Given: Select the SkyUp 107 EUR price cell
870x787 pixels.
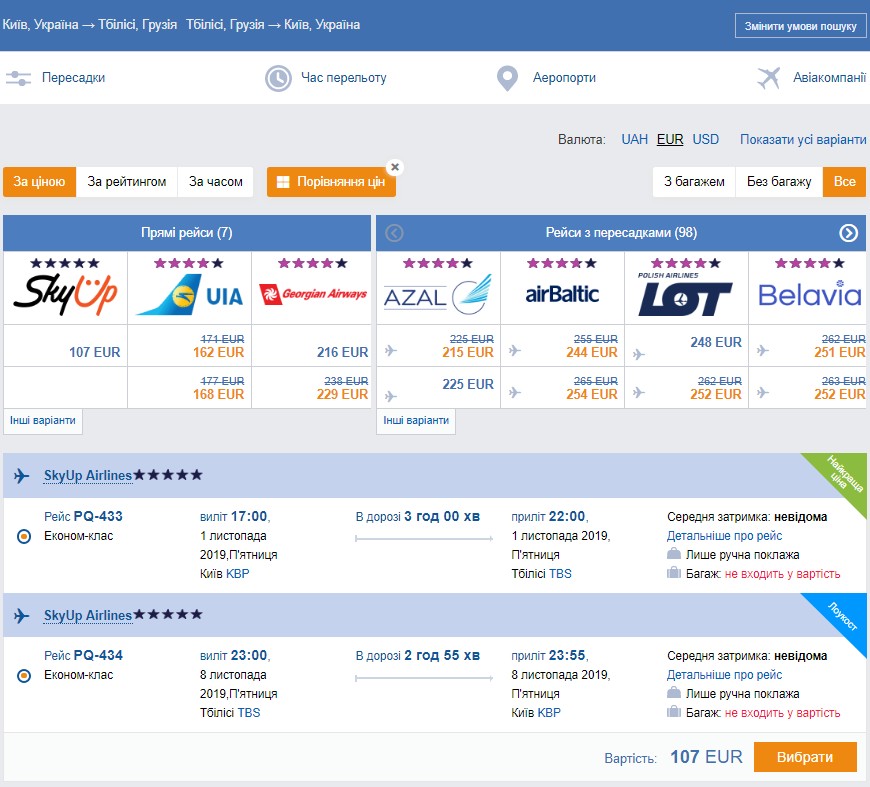Looking at the screenshot, I should tap(65, 346).
